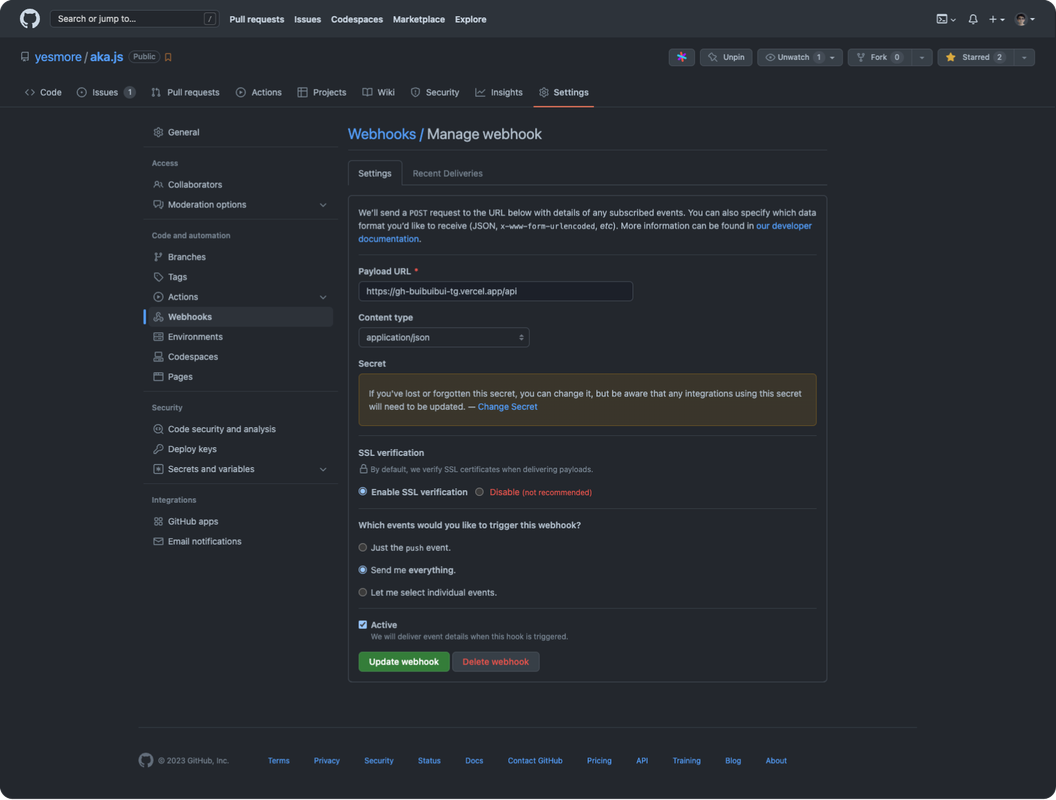Select Enable SSL verification radio
This screenshot has height=800, width=1056.
(x=363, y=492)
